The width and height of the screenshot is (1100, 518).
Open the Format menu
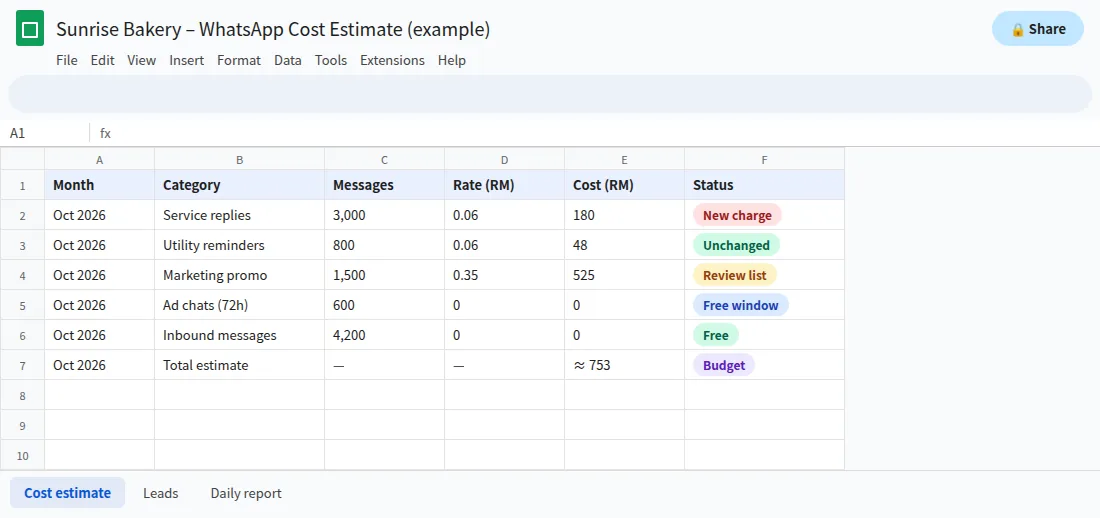pos(239,60)
